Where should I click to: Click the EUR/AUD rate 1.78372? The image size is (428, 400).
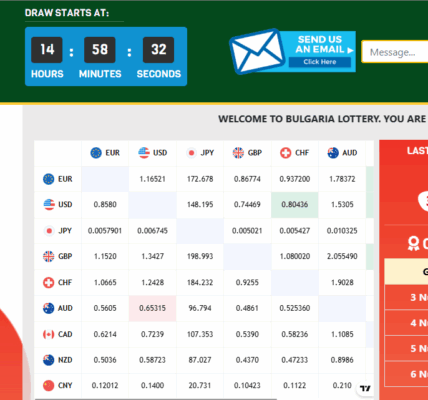(342, 179)
